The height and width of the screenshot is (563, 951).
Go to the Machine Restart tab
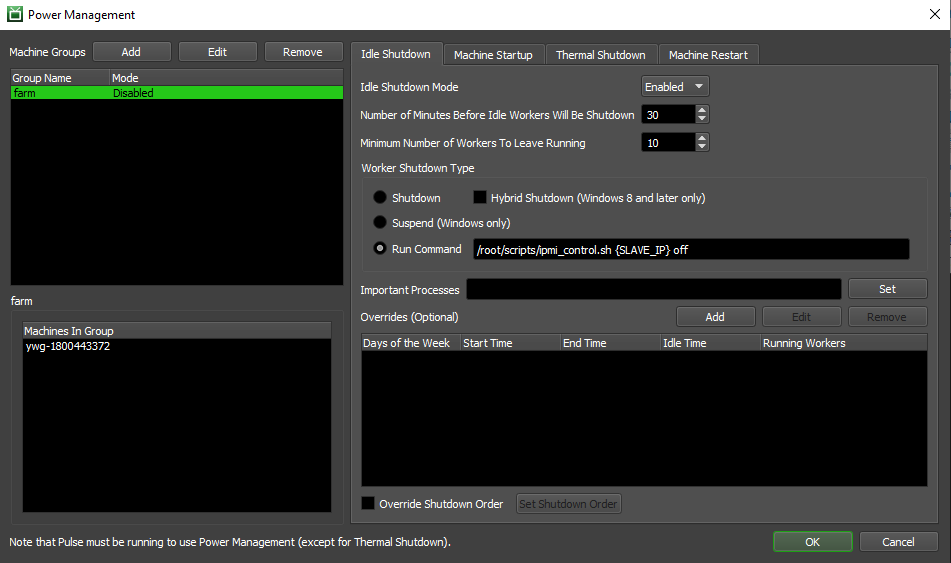(x=708, y=55)
